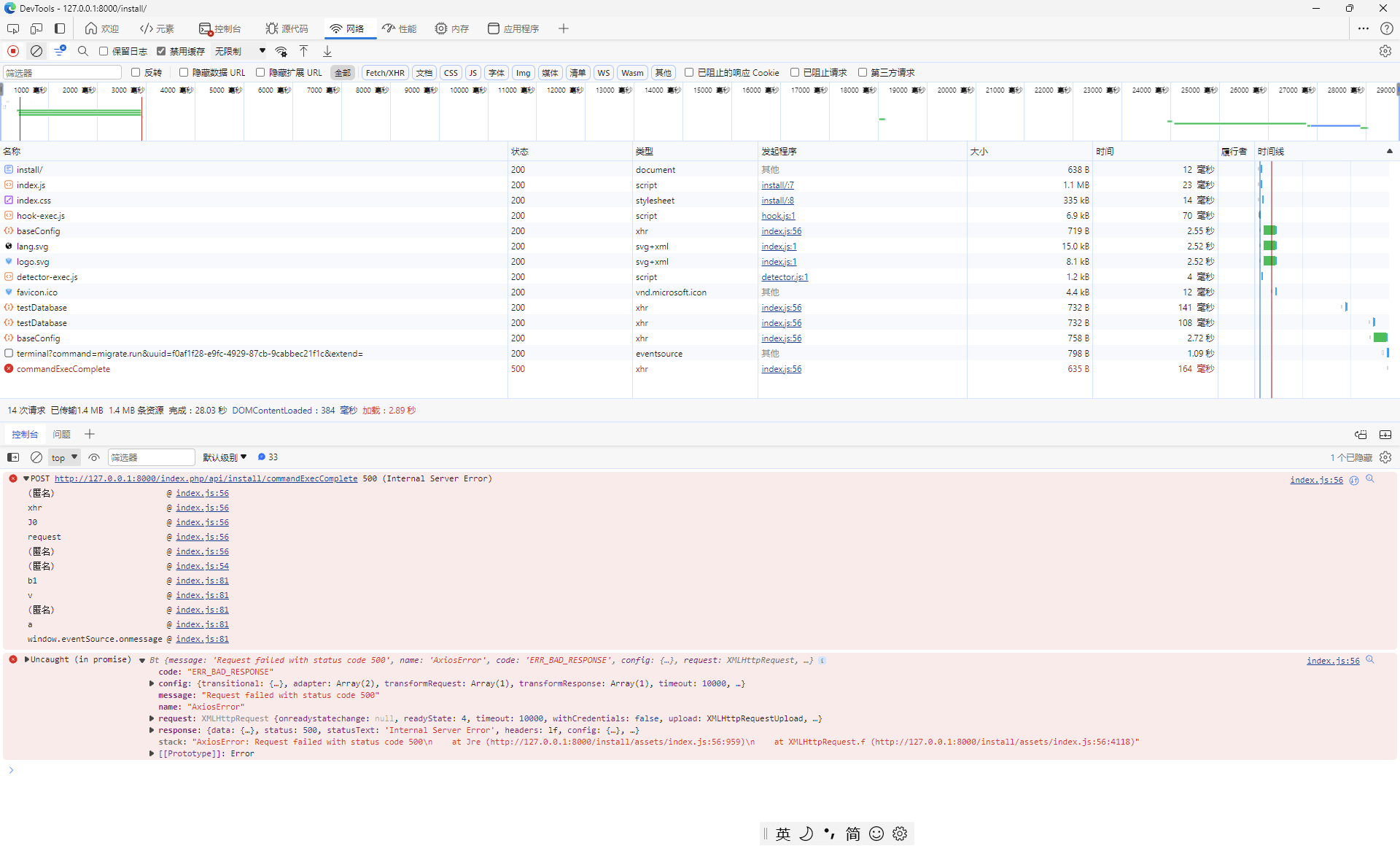
Task: Click the console filter input field
Action: [x=152, y=457]
